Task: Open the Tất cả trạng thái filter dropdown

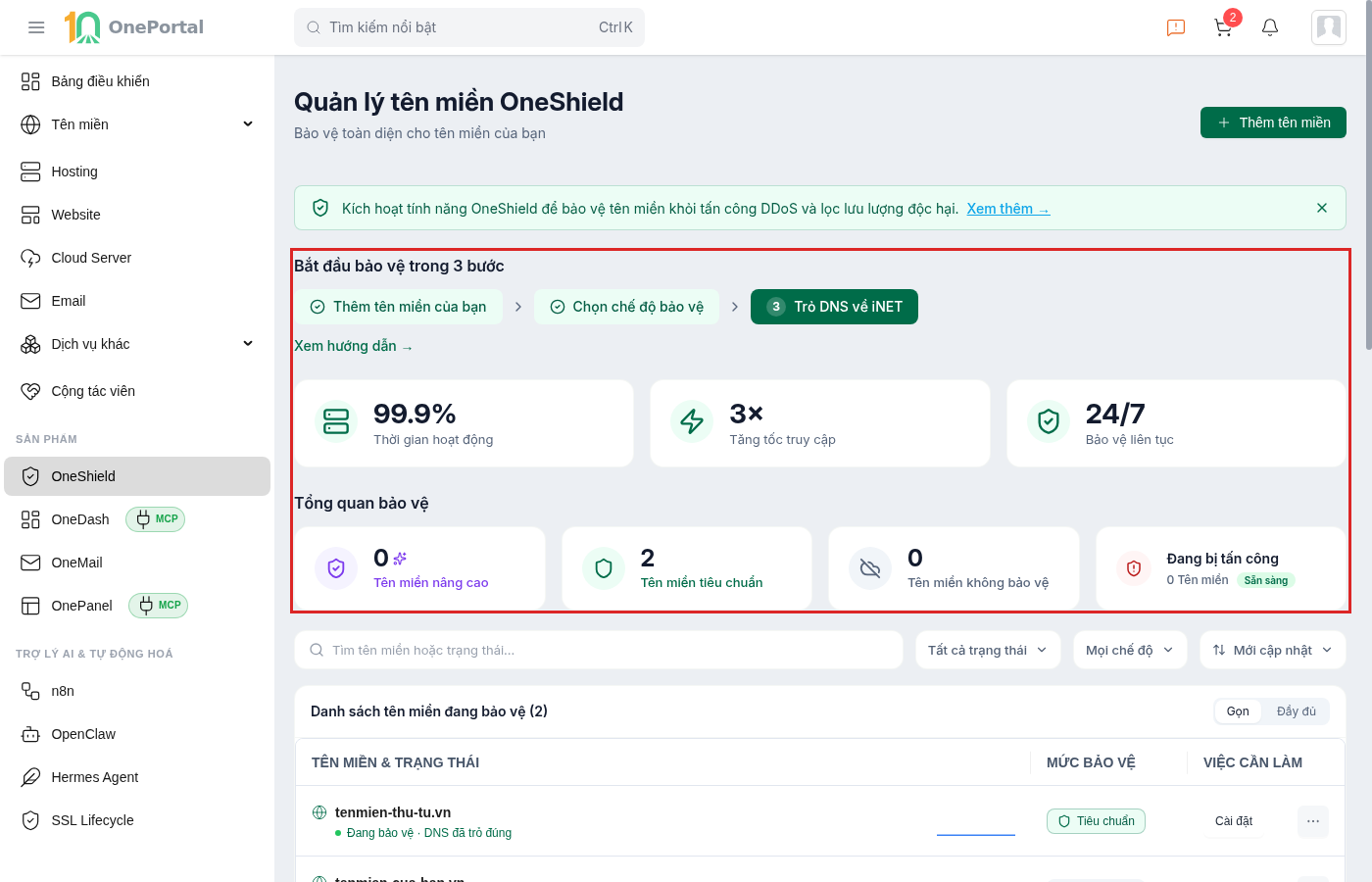Action: point(988,650)
